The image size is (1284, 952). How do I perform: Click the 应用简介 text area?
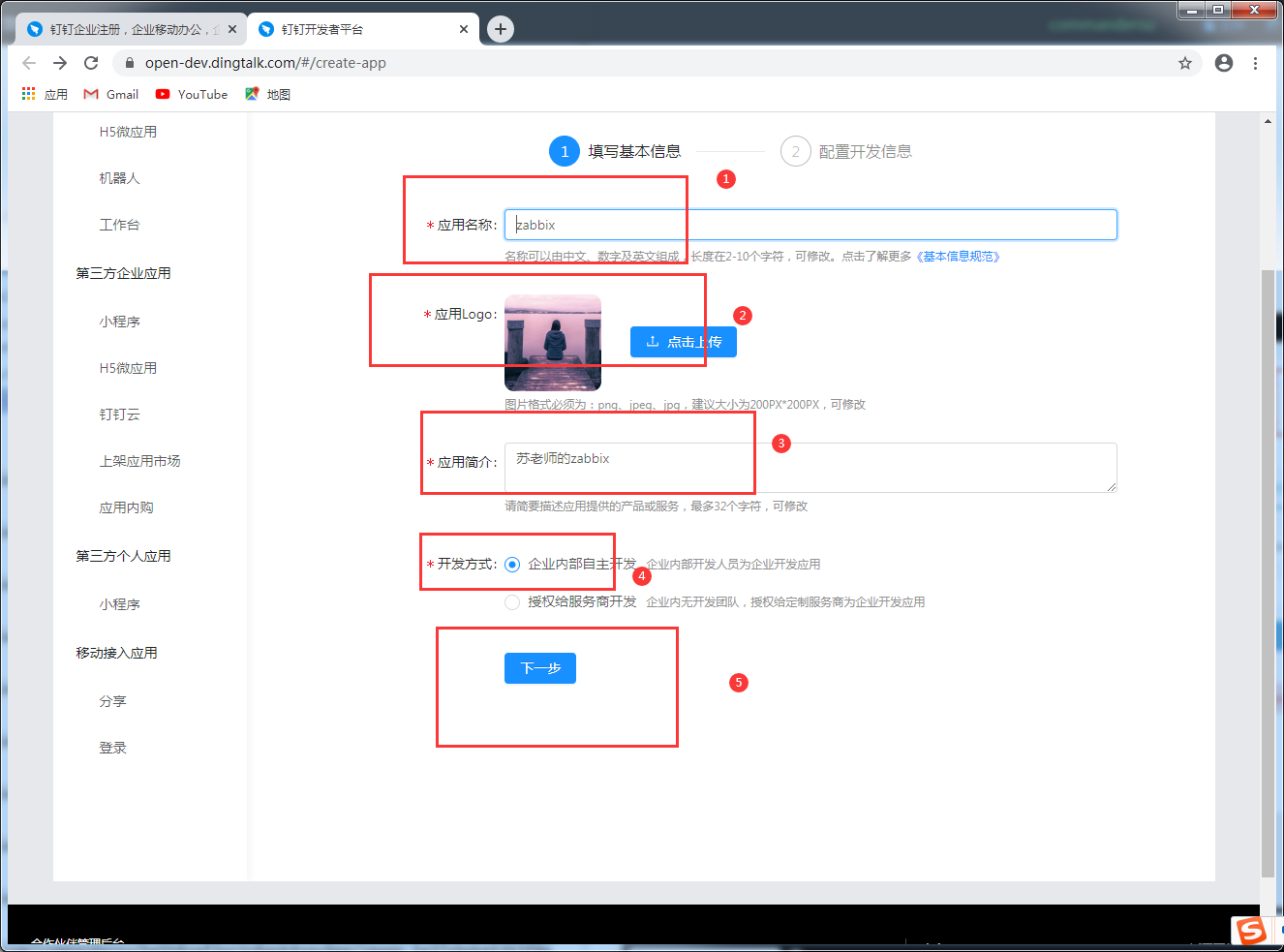tap(810, 468)
